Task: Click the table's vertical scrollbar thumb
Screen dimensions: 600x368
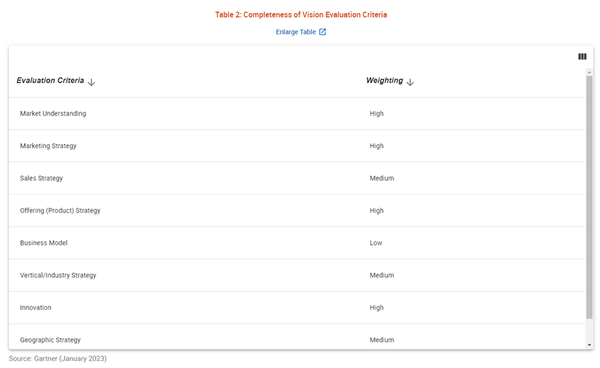Action: (589, 197)
